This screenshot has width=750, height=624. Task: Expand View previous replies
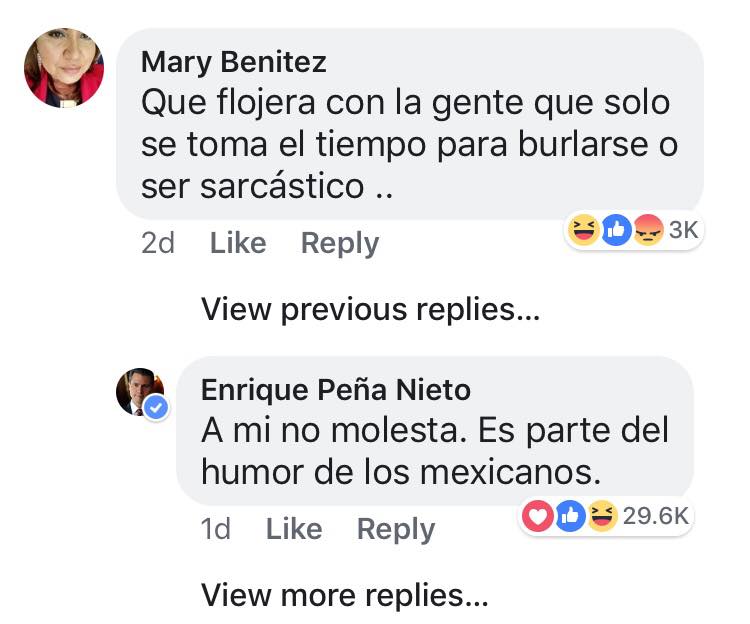(x=370, y=309)
